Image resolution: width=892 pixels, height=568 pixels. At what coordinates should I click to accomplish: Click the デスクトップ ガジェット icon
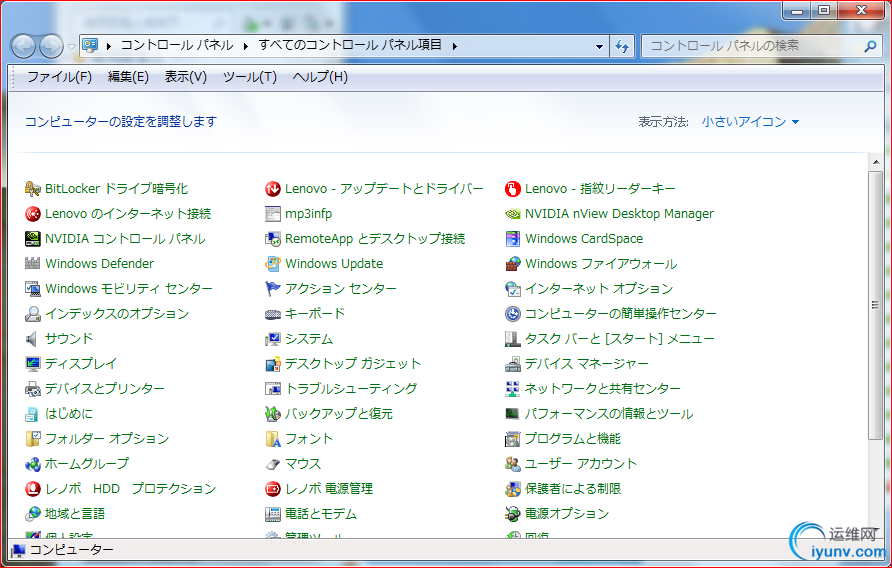[x=273, y=364]
